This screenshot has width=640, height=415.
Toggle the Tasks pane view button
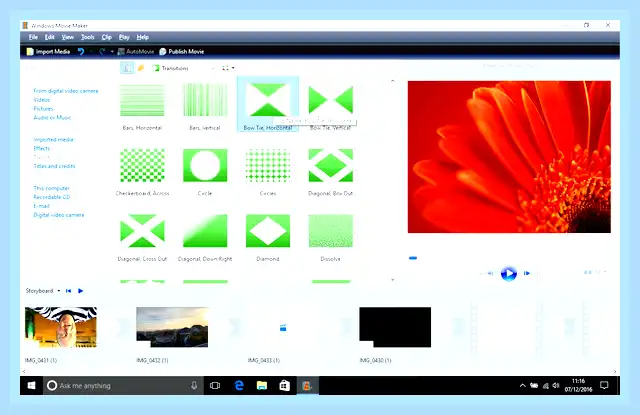point(127,68)
